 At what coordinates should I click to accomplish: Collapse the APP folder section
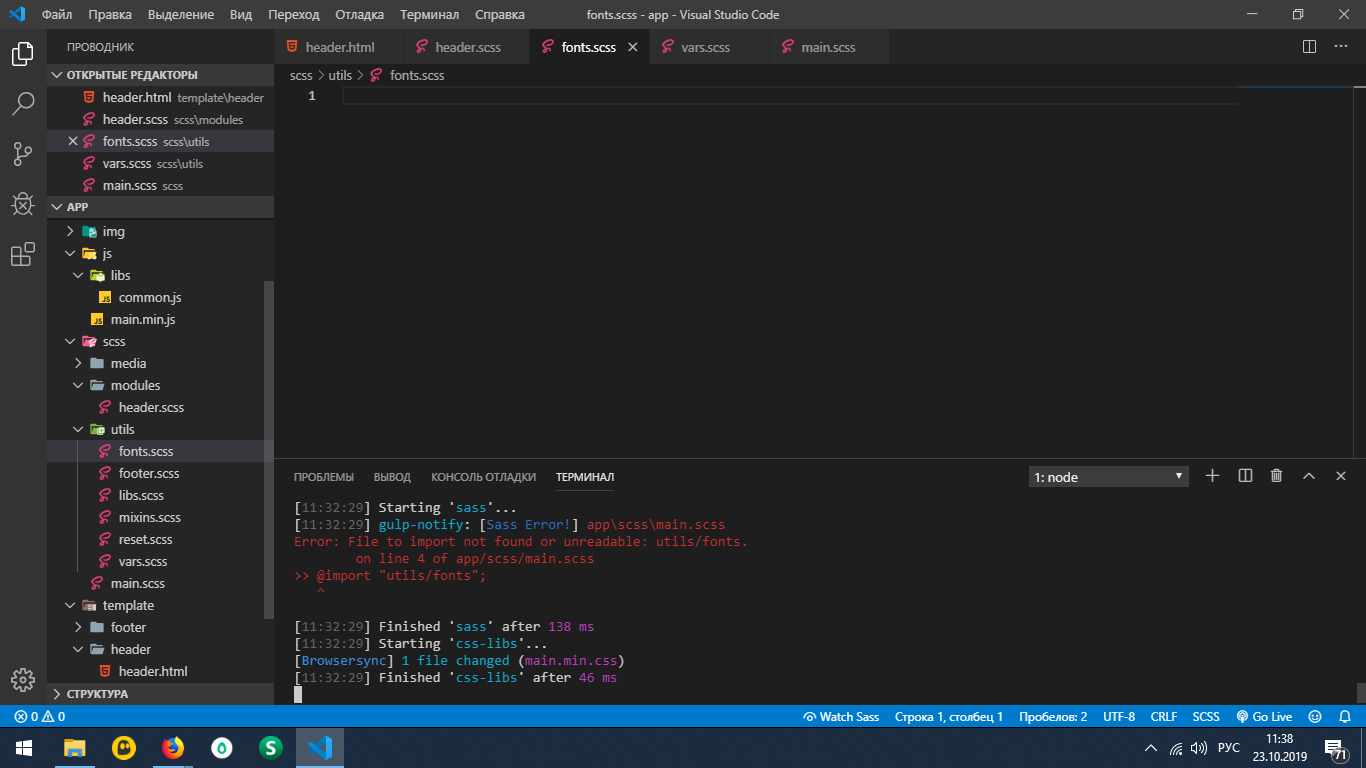click(160, 207)
